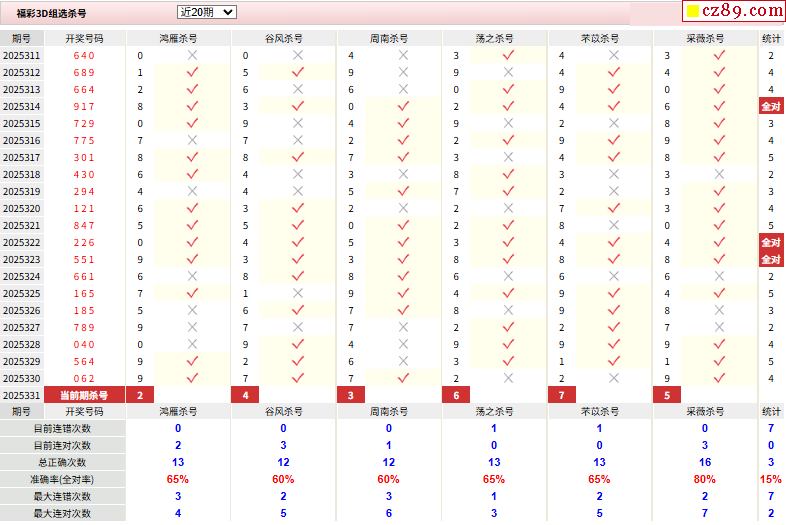Click the 80% accuracy value for 采薇杀号
The width and height of the screenshot is (786, 525).
pyautogui.click(x=705, y=480)
